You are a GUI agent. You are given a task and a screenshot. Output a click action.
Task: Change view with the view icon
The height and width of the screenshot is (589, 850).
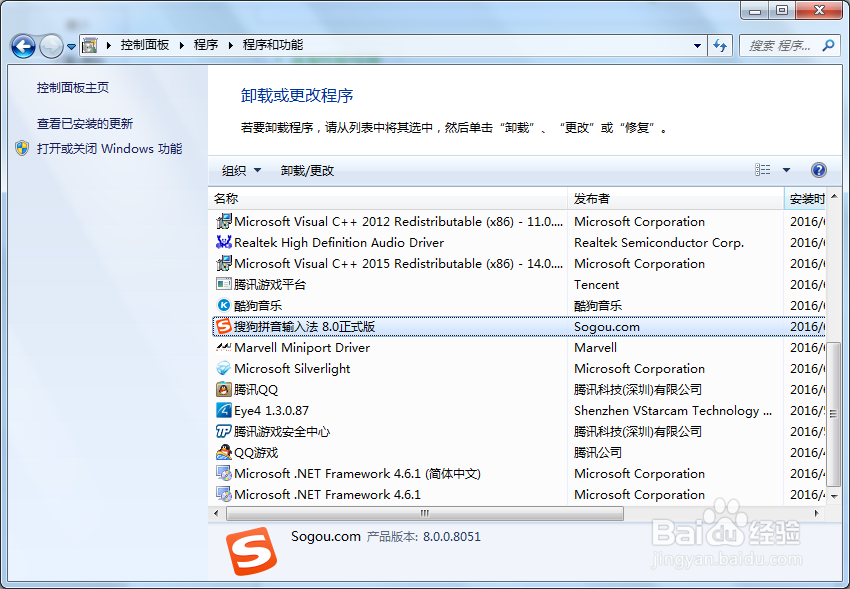tap(763, 170)
